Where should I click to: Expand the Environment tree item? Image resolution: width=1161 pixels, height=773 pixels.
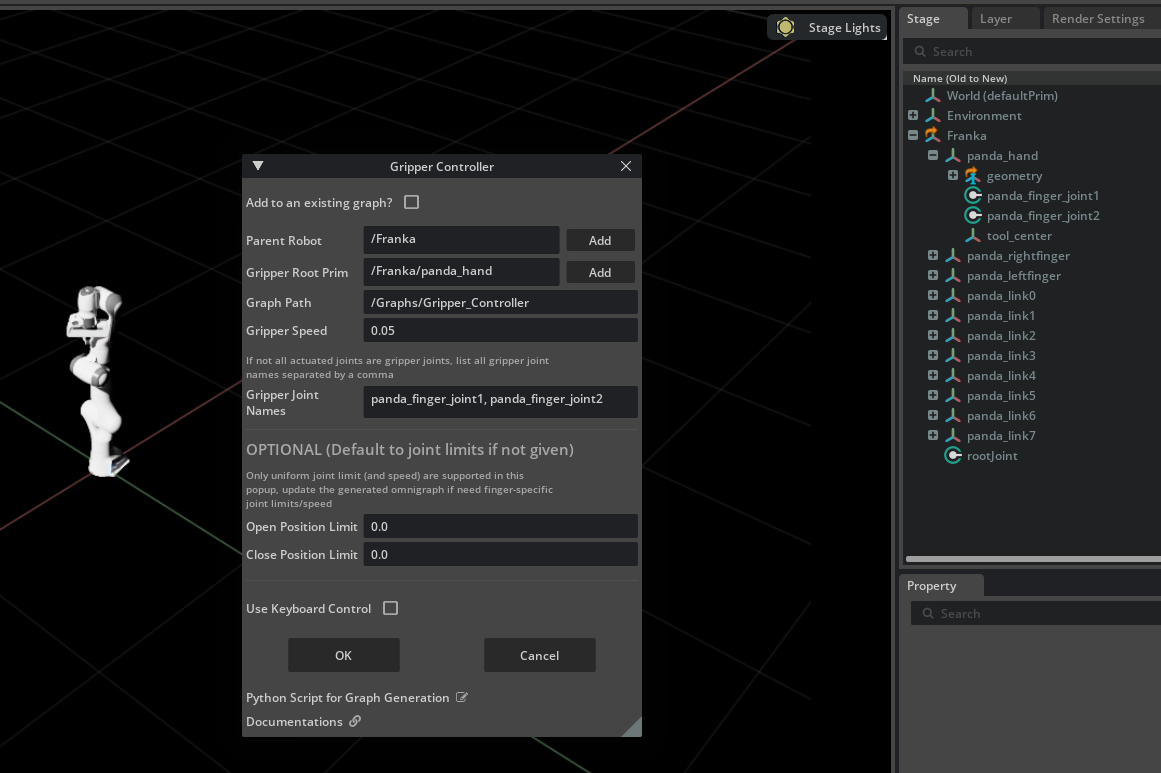point(912,115)
